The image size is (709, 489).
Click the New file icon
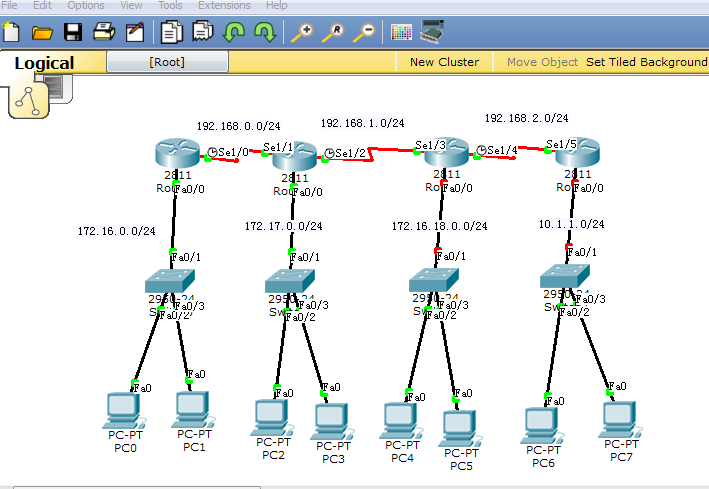point(11,32)
